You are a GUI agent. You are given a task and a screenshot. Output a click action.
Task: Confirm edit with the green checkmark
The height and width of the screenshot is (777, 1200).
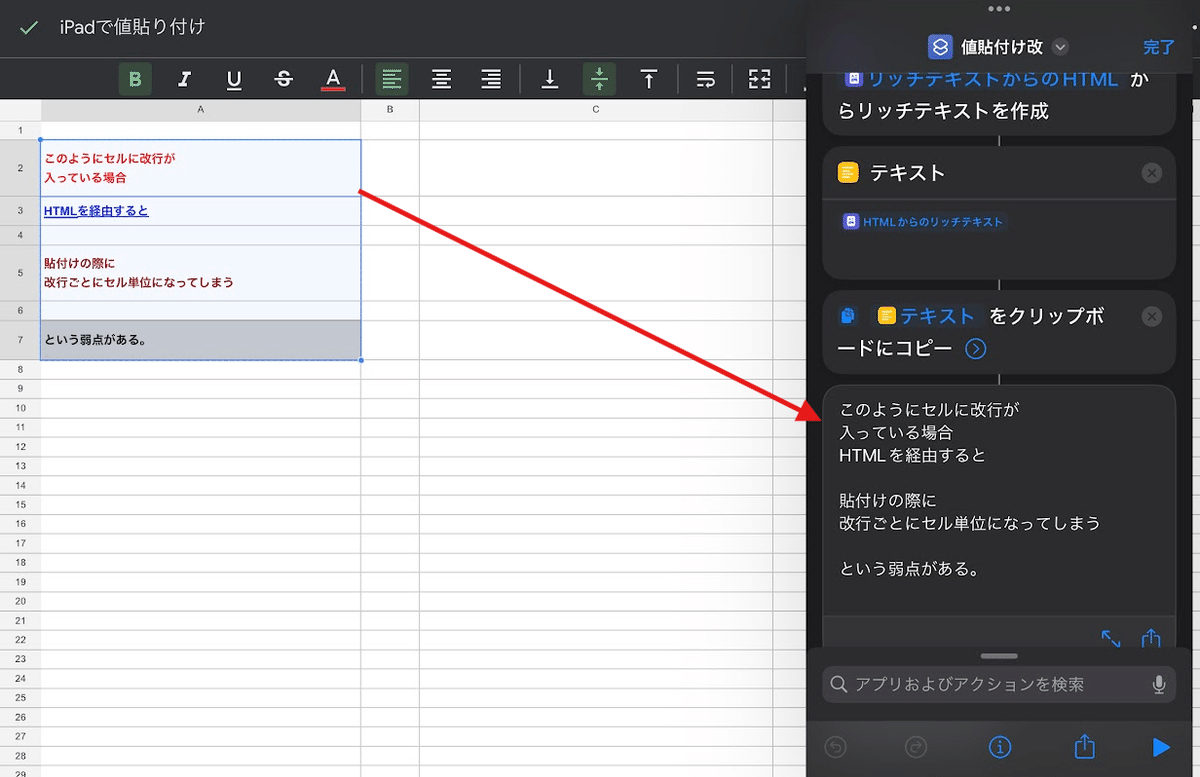[28, 28]
